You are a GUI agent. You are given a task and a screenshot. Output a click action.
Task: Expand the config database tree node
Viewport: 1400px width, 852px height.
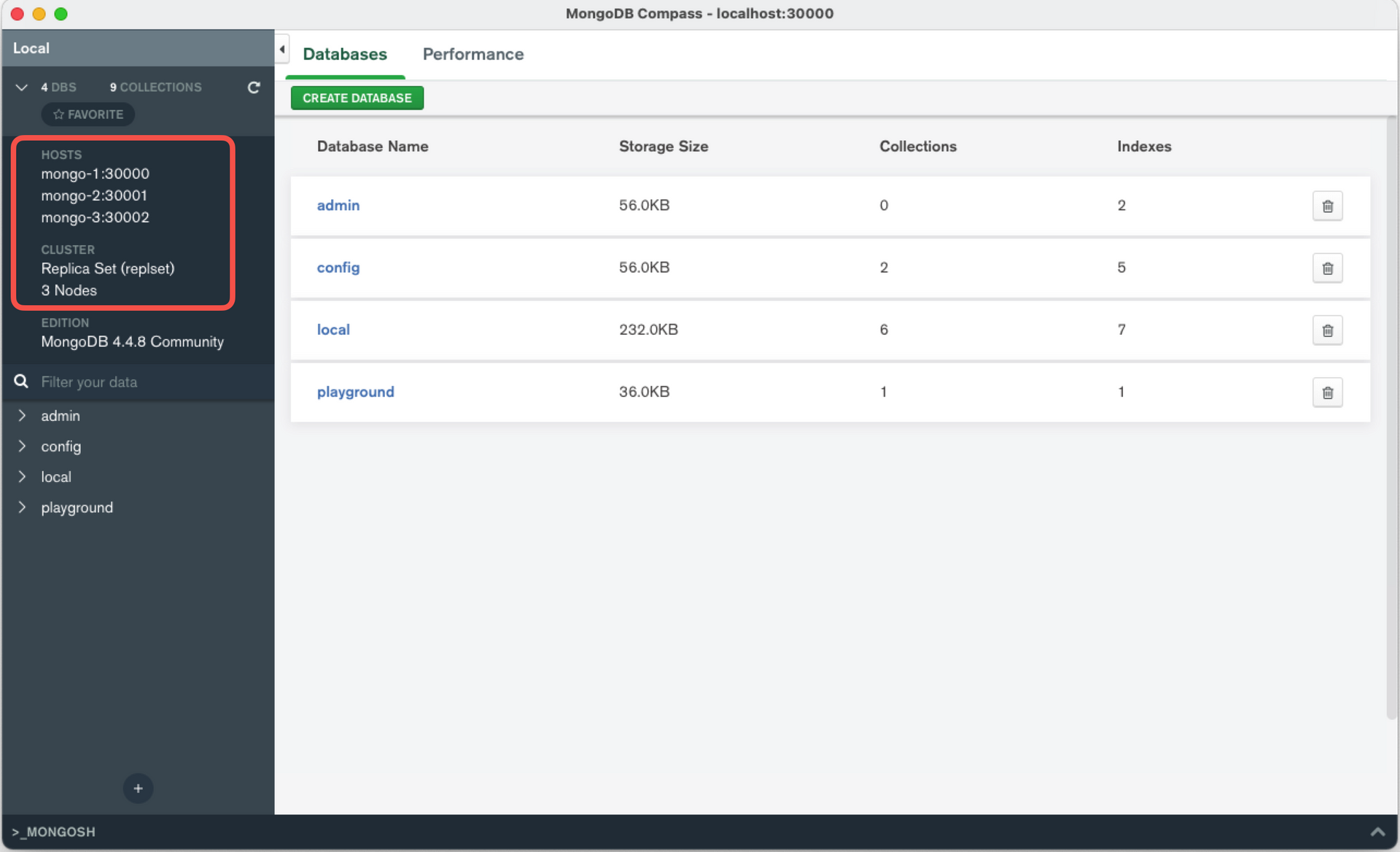tap(22, 446)
